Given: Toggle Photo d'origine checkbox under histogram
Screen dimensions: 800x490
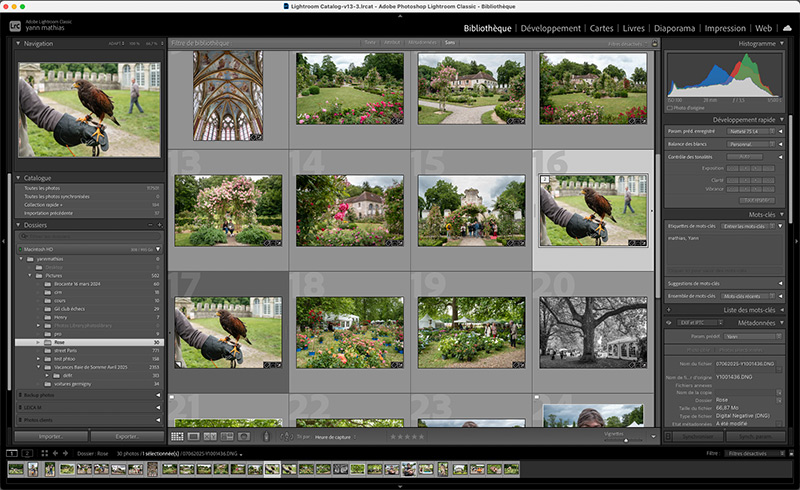Looking at the screenshot, I should (x=670, y=108).
